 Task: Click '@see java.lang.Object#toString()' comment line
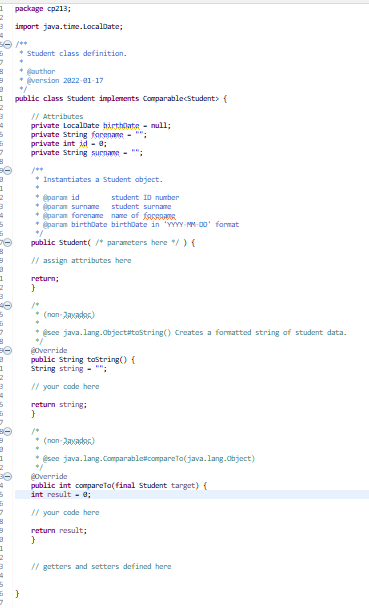(195, 333)
